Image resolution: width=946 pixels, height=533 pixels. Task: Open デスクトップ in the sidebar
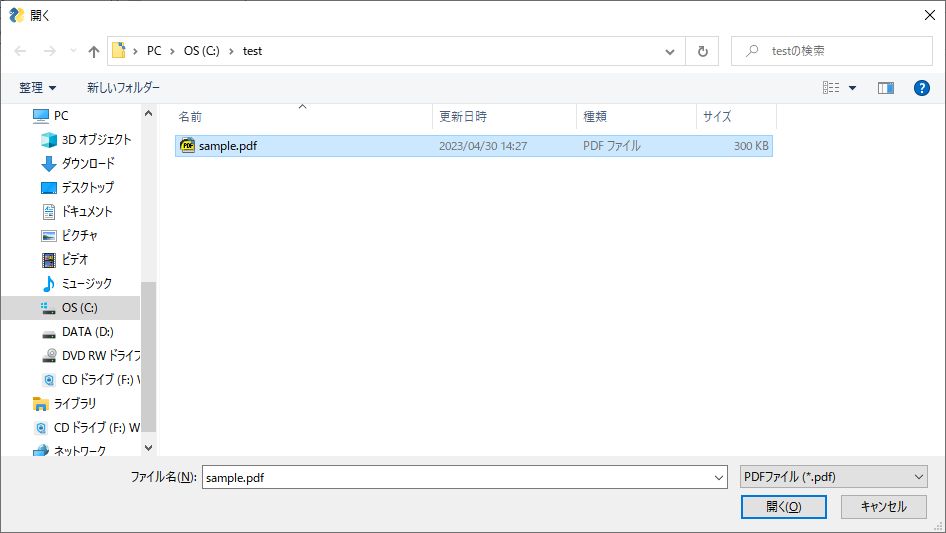pos(77,188)
